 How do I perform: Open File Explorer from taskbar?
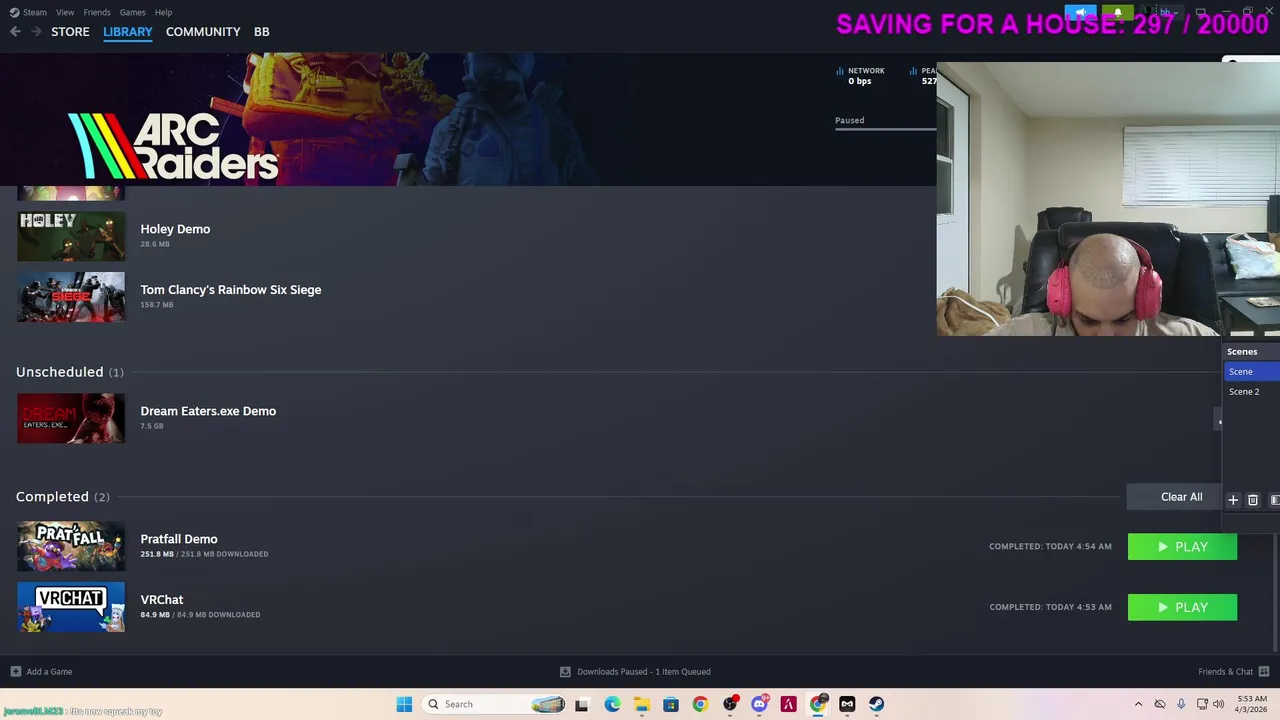tap(641, 704)
